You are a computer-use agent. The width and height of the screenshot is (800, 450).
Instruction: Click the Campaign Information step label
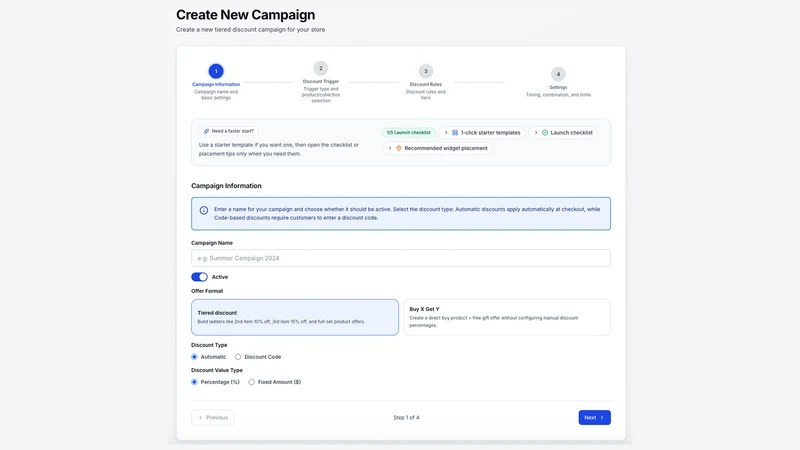click(216, 85)
